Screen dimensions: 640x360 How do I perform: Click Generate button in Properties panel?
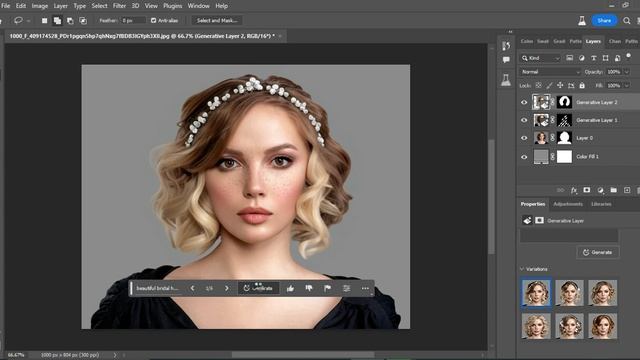tap(598, 252)
